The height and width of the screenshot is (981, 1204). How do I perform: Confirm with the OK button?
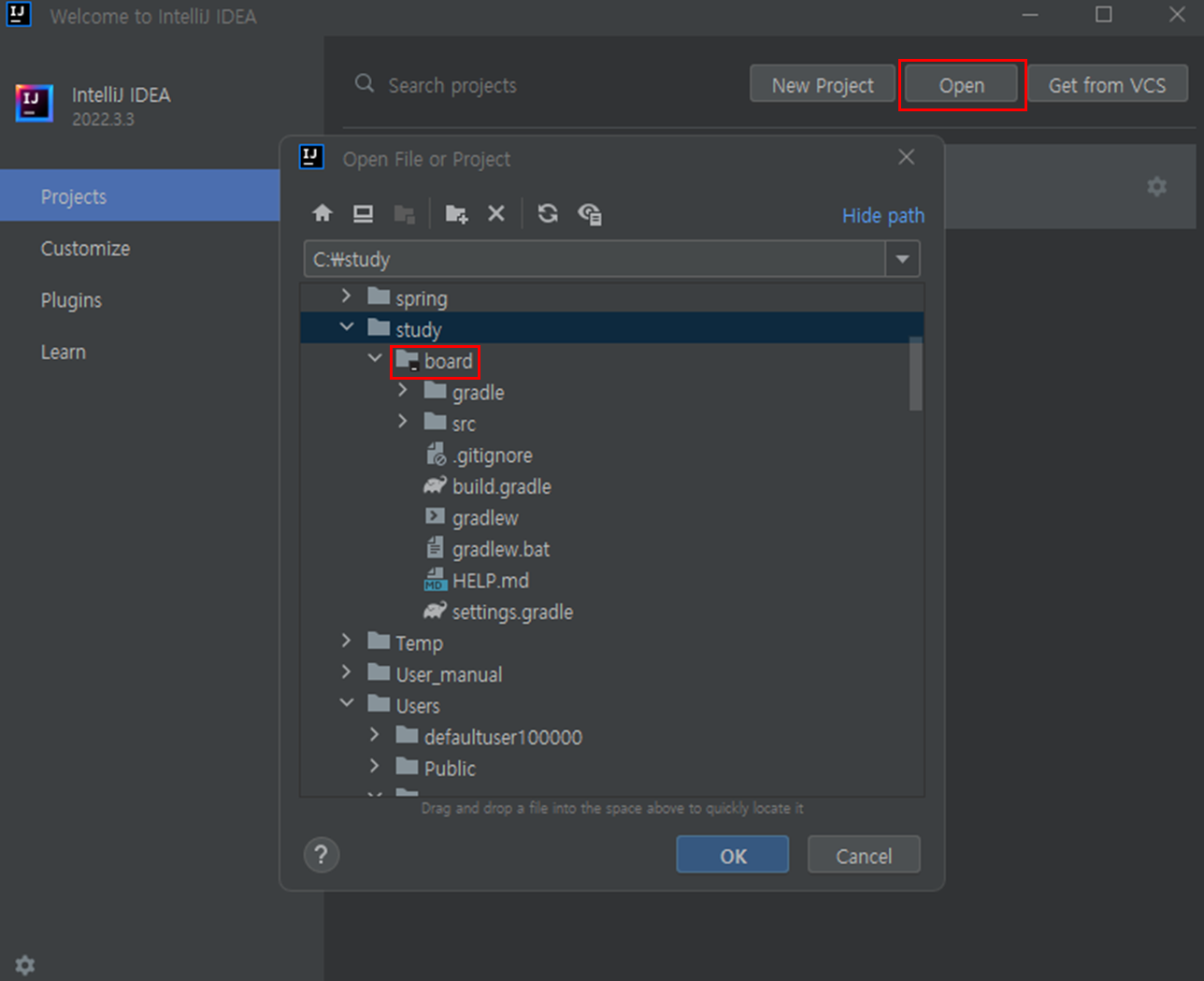click(733, 855)
